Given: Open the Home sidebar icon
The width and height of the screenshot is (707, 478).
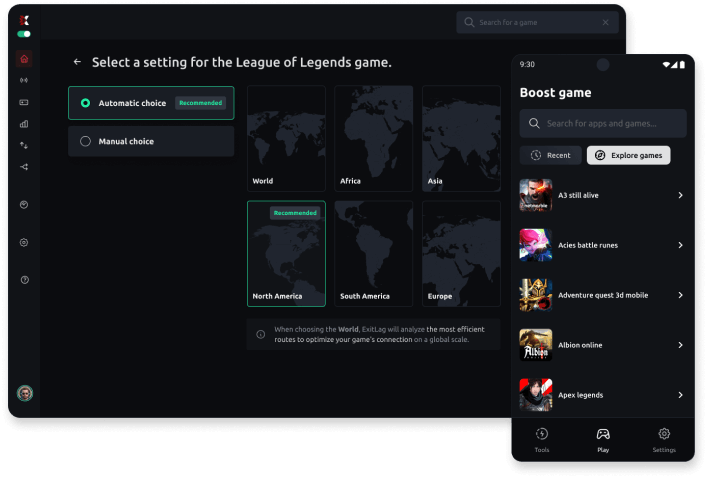Looking at the screenshot, I should (24, 59).
